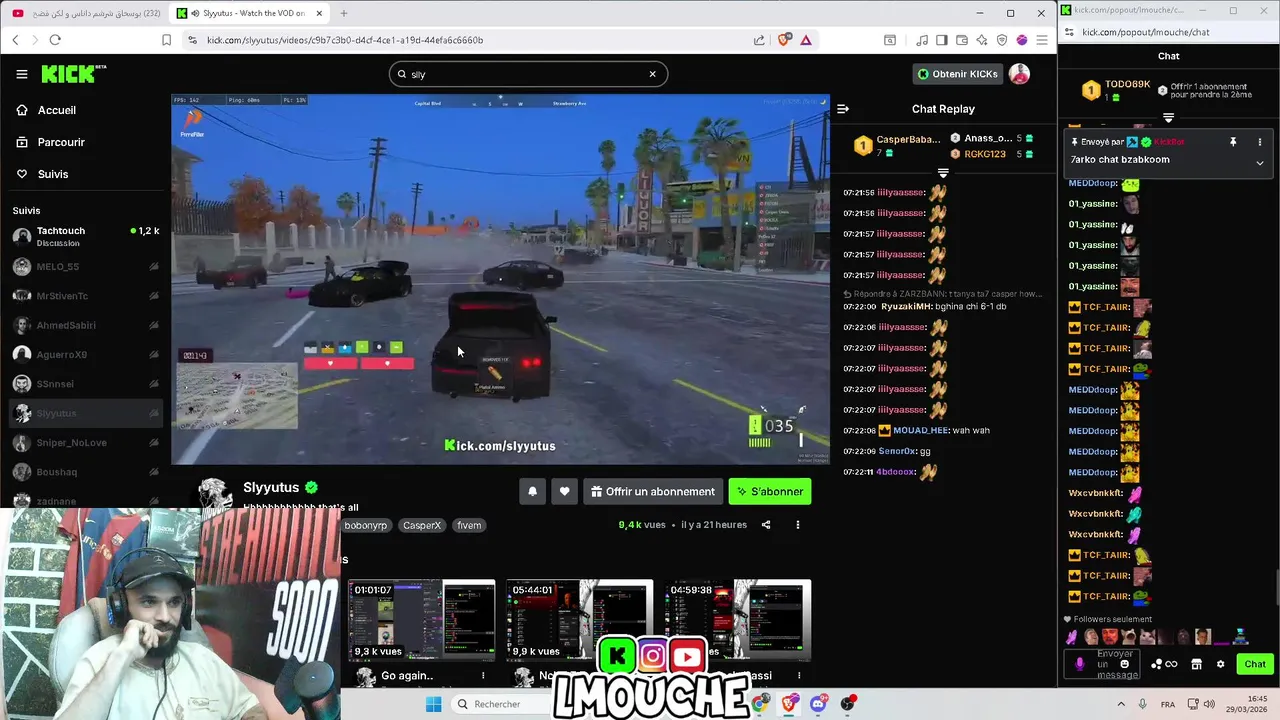This screenshot has height=720, width=1280.
Task: Open the 04:59:38 video thumbnail
Action: [x=738, y=621]
